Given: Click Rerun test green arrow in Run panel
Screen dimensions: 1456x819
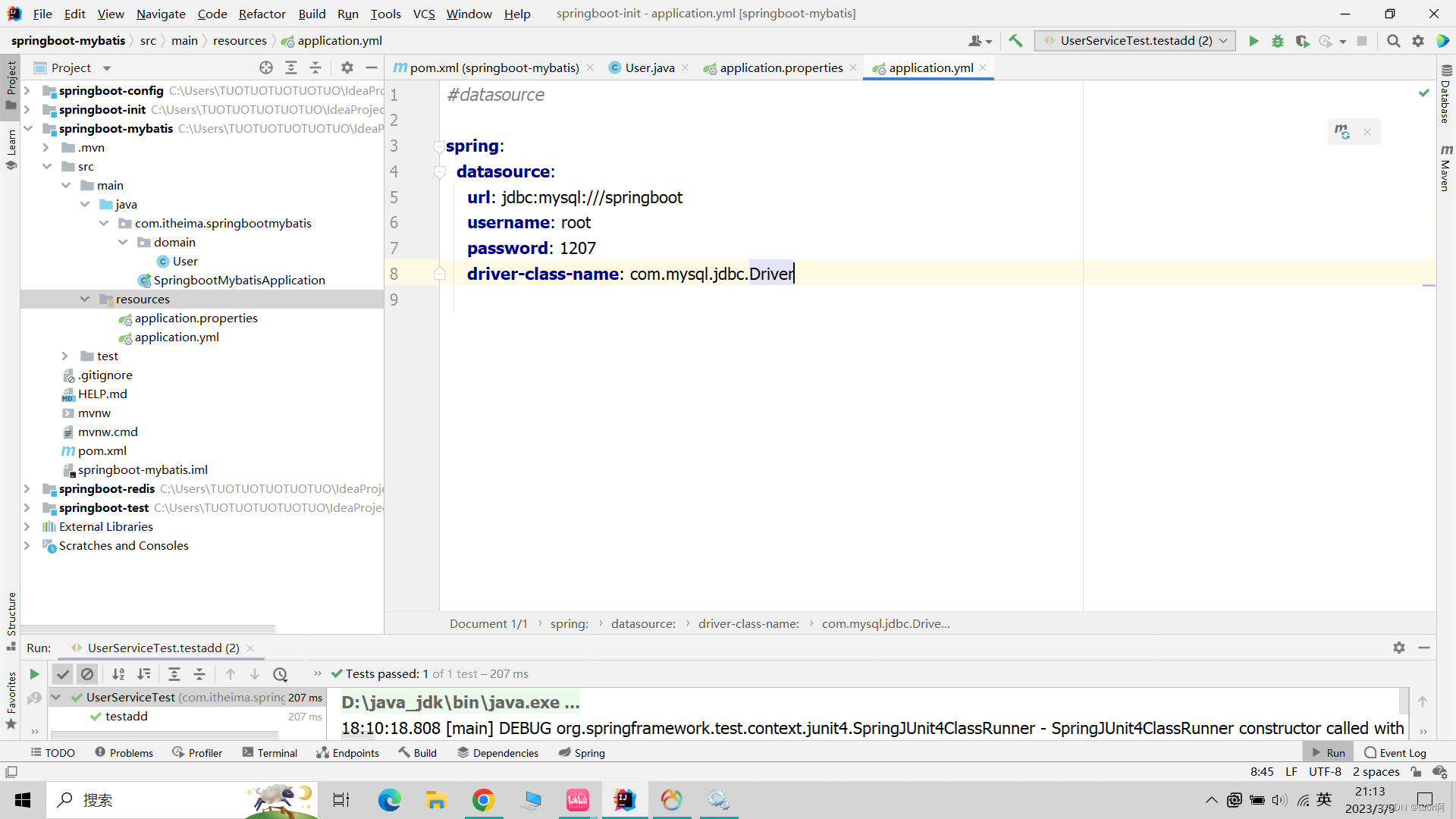Looking at the screenshot, I should click(34, 674).
